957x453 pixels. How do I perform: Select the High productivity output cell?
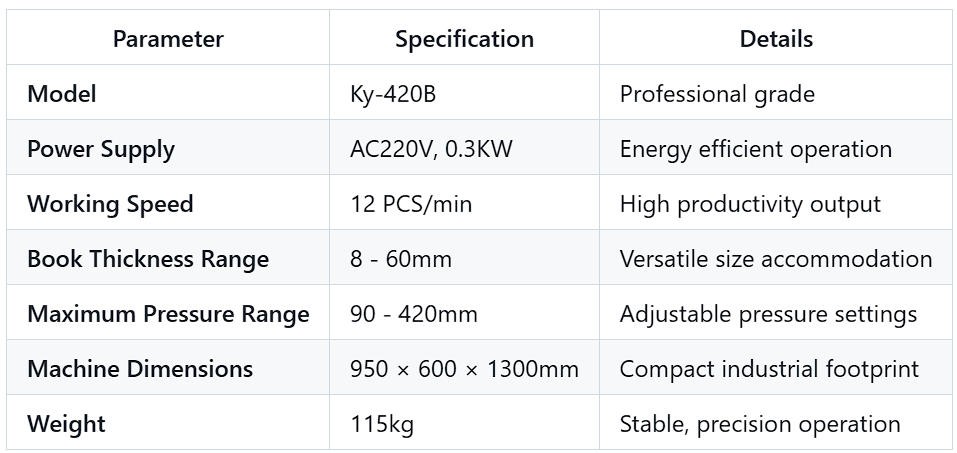coord(750,204)
